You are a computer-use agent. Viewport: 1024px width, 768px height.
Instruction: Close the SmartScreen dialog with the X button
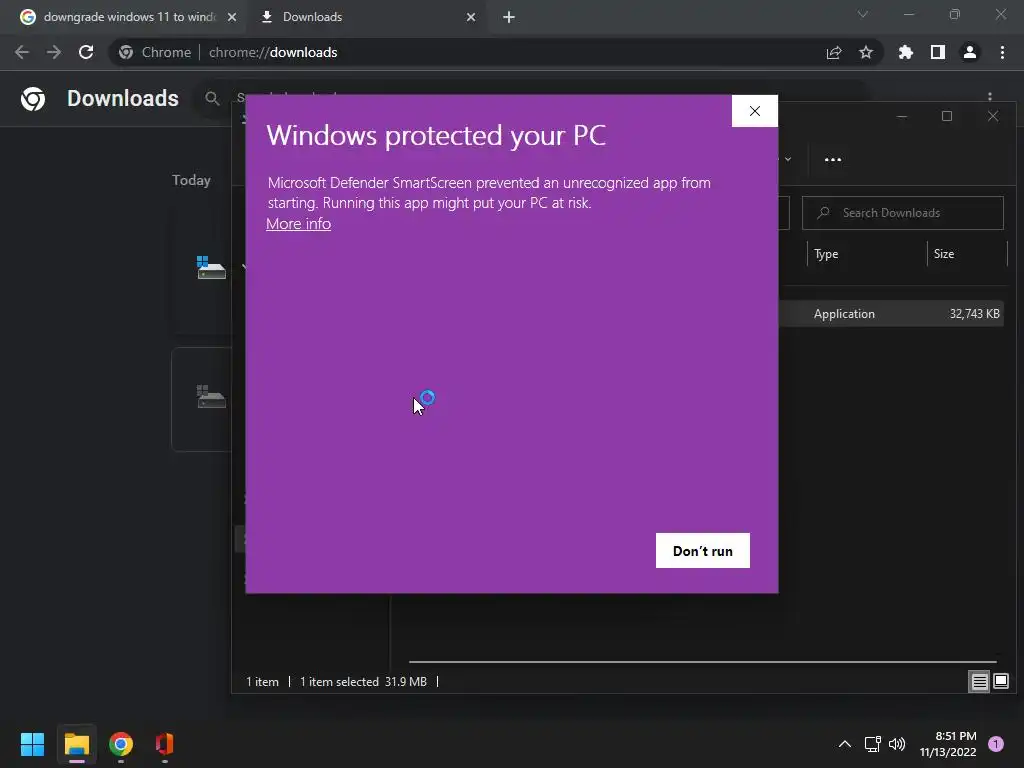click(754, 111)
